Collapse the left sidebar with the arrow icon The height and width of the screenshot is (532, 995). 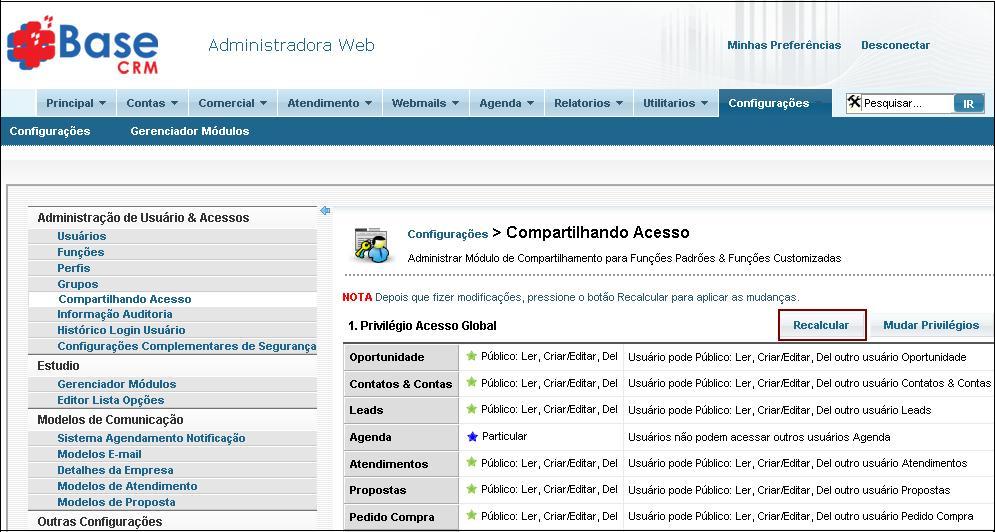coord(325,211)
